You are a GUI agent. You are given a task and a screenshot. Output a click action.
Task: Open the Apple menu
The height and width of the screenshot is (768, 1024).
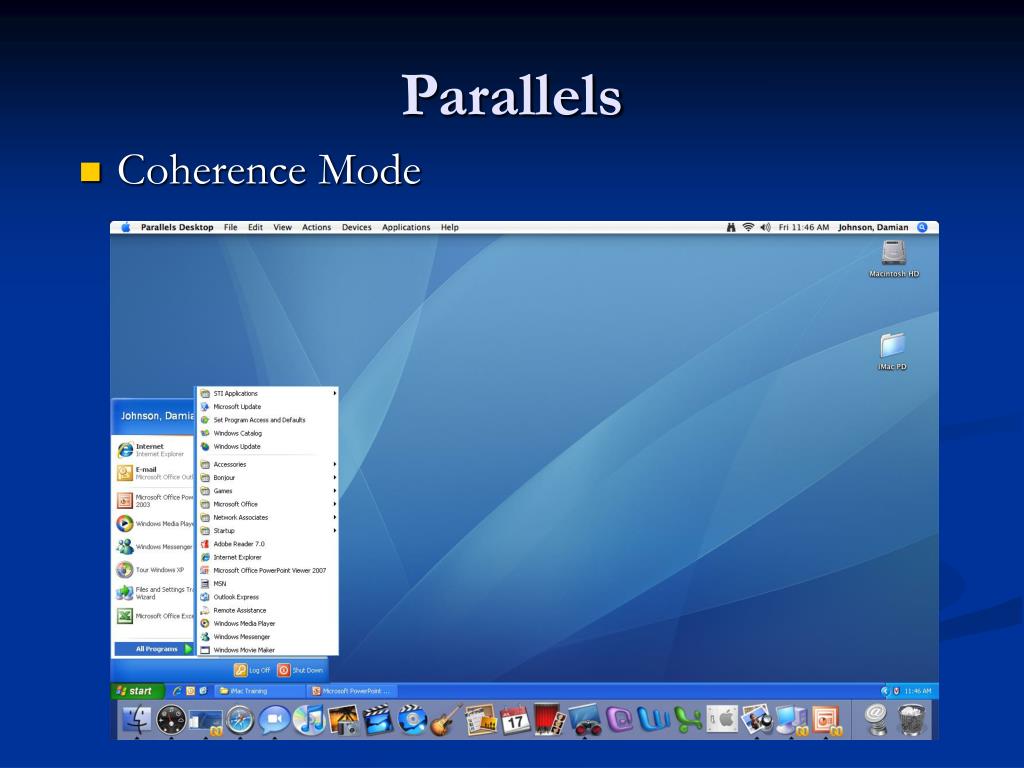[x=126, y=227]
